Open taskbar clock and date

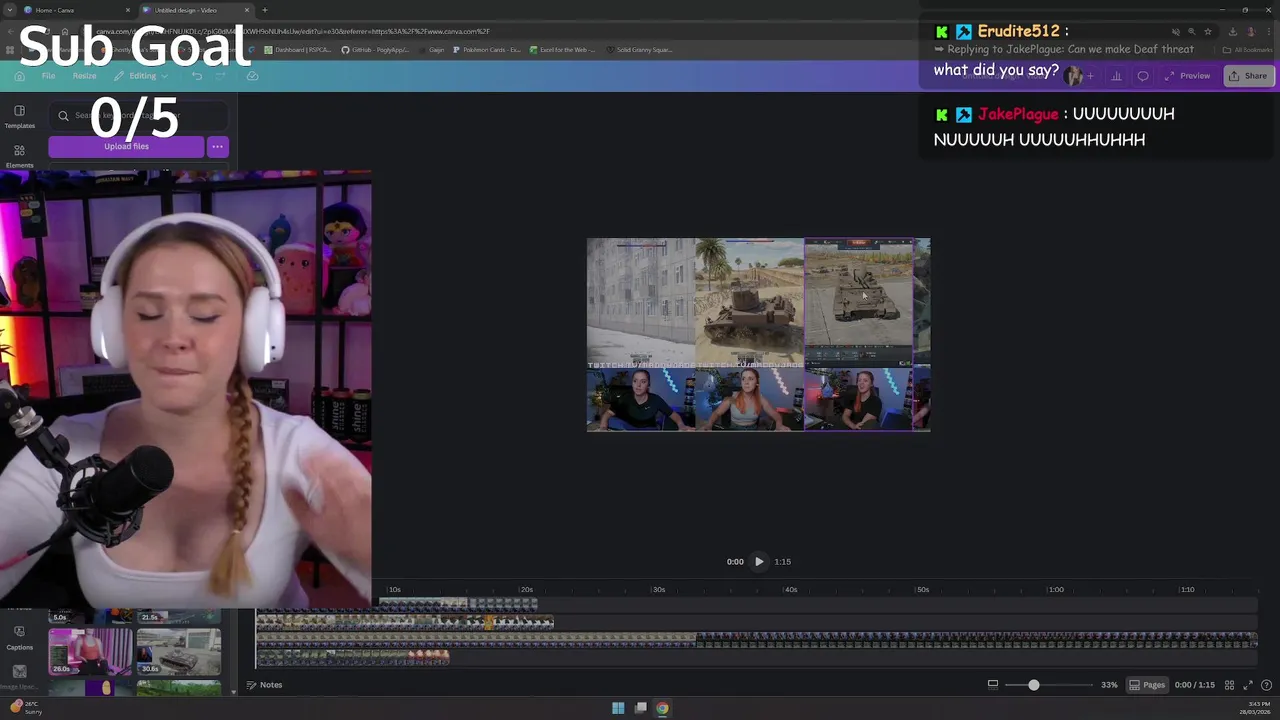[1253, 708]
